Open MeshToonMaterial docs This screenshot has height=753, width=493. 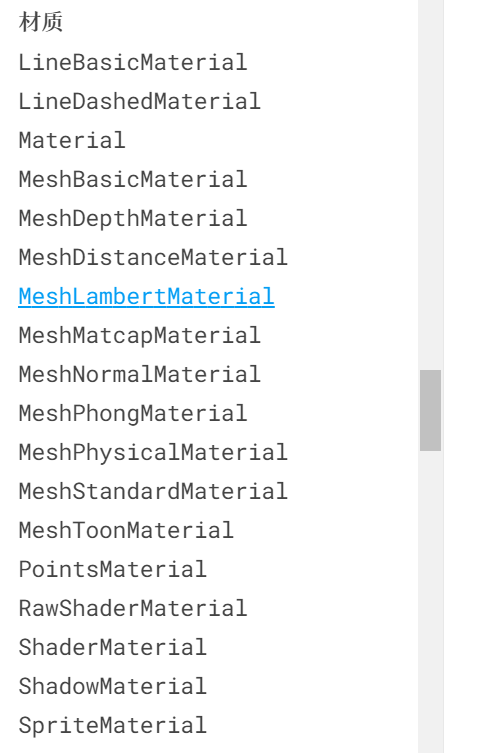click(x=126, y=530)
